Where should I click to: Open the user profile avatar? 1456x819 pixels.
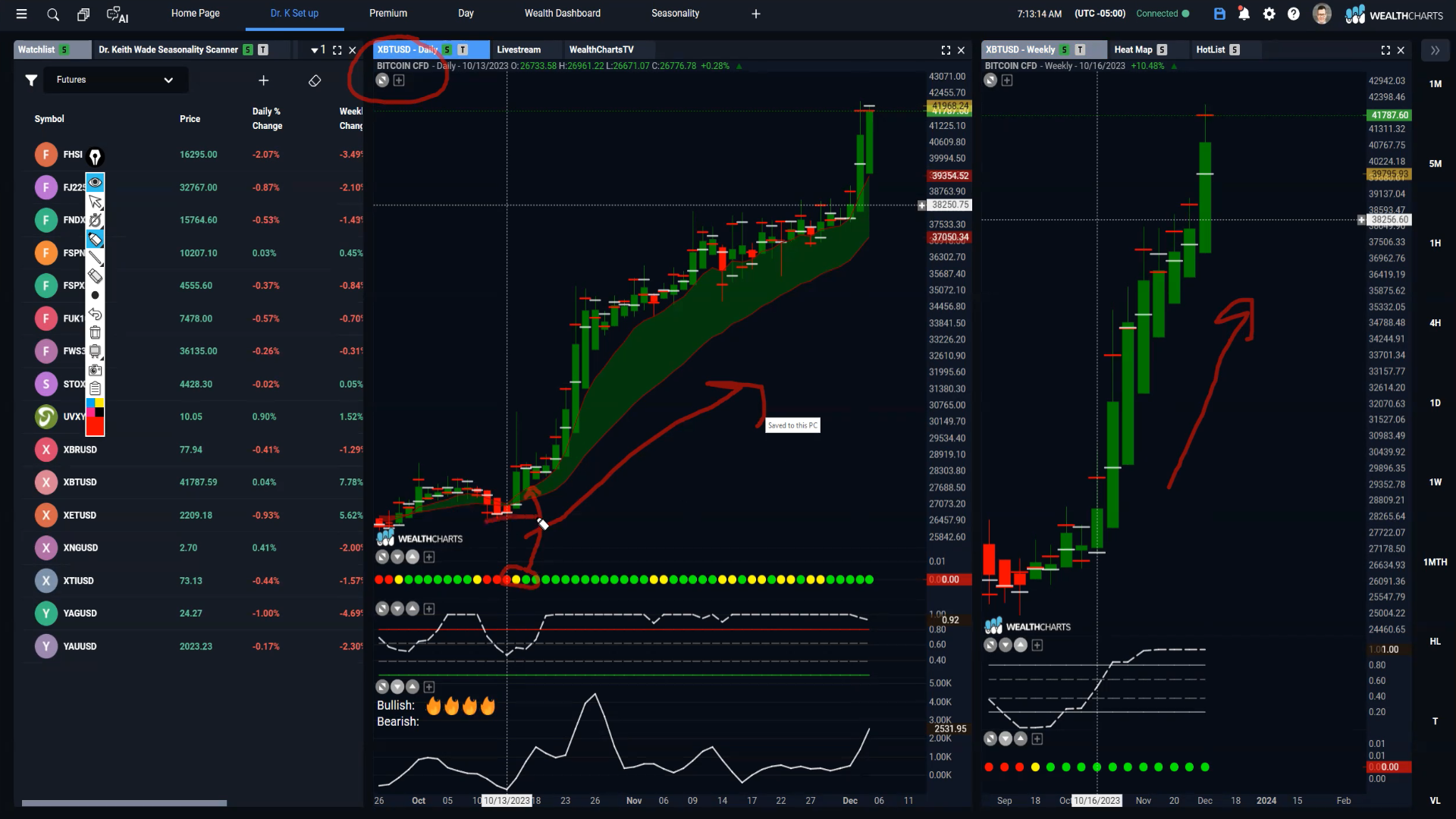tap(1322, 14)
